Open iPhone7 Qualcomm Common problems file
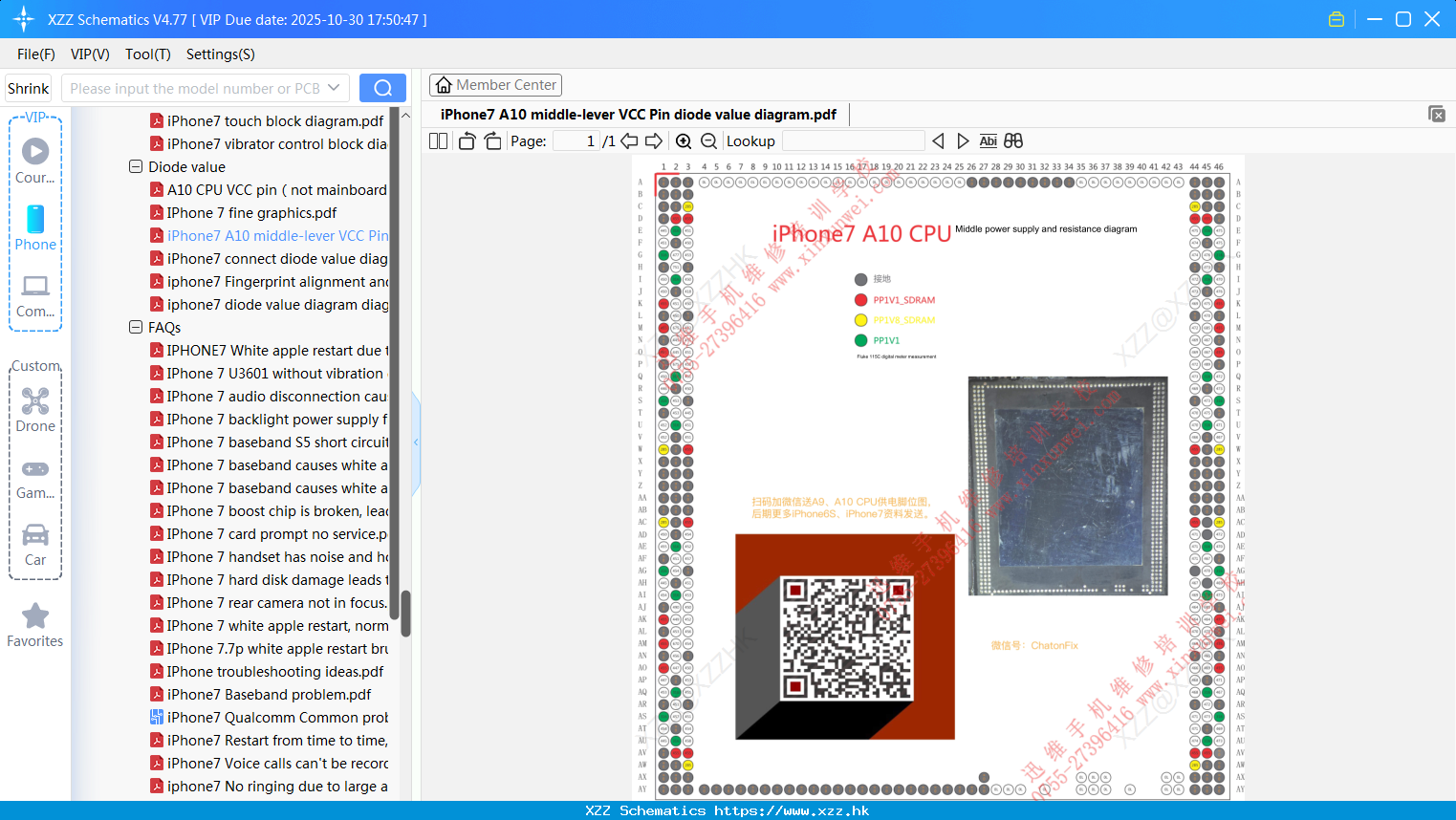The image size is (1456, 820). point(269,717)
